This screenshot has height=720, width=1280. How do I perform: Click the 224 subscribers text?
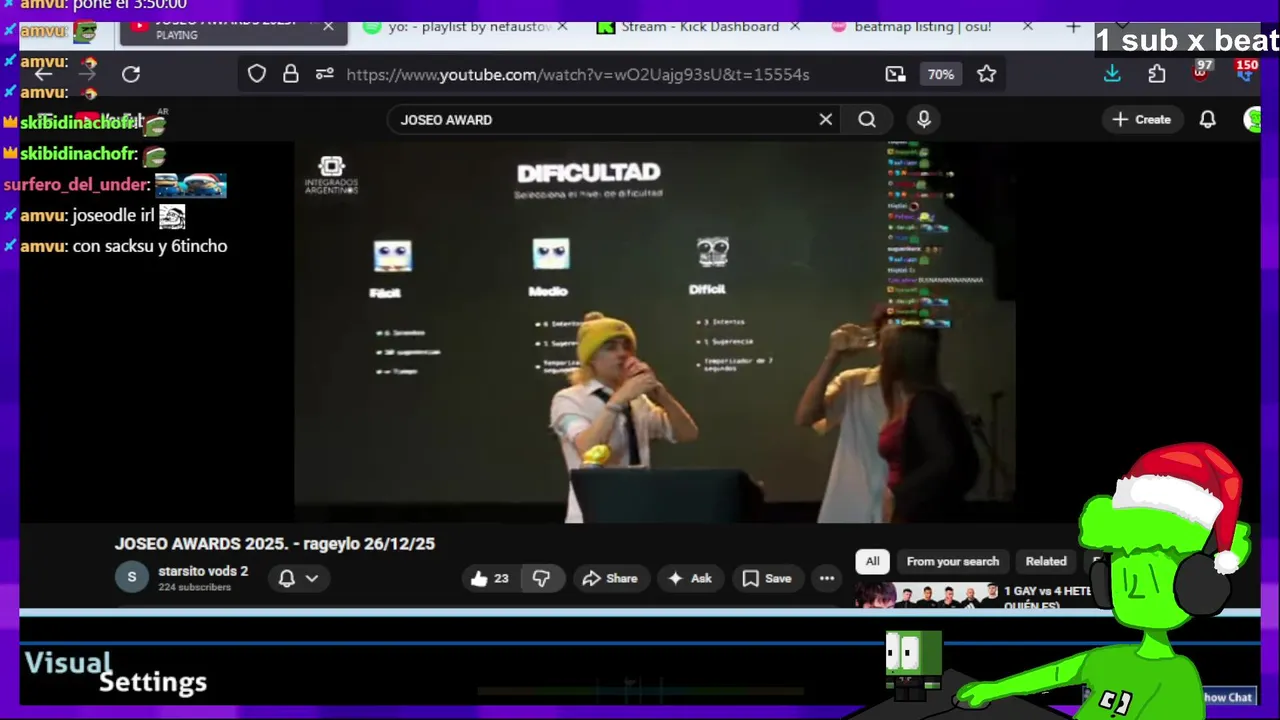point(195,587)
